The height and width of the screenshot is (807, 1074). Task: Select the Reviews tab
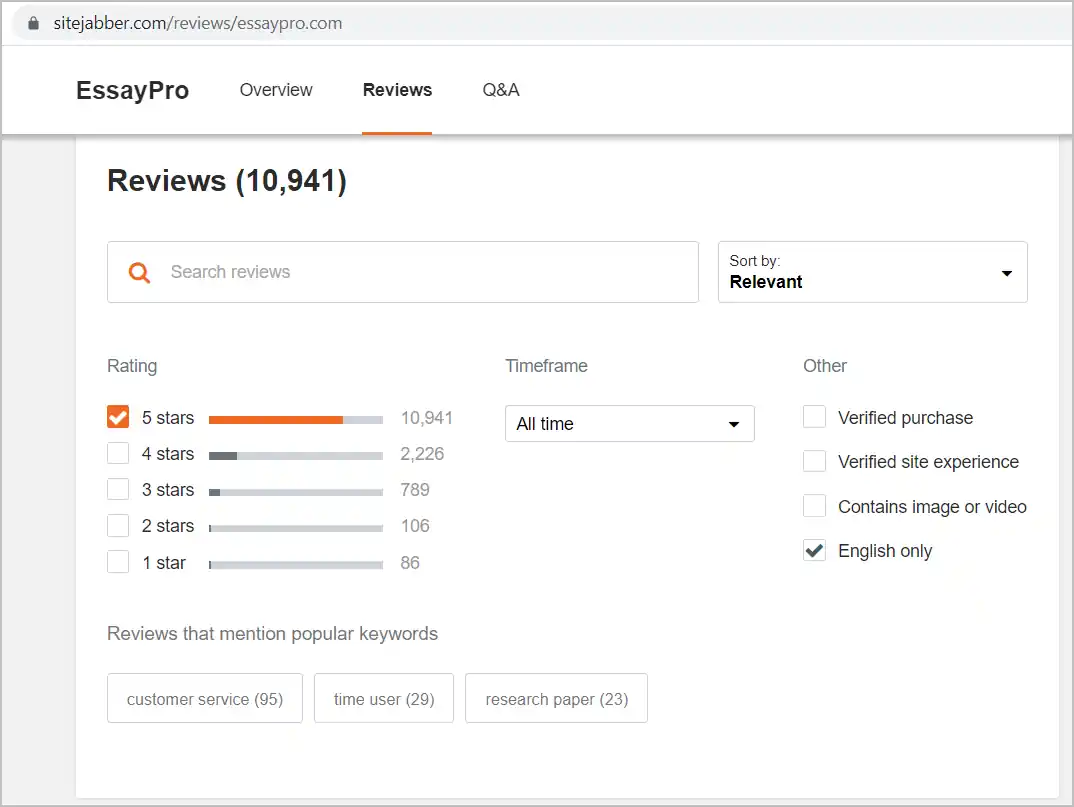(397, 90)
